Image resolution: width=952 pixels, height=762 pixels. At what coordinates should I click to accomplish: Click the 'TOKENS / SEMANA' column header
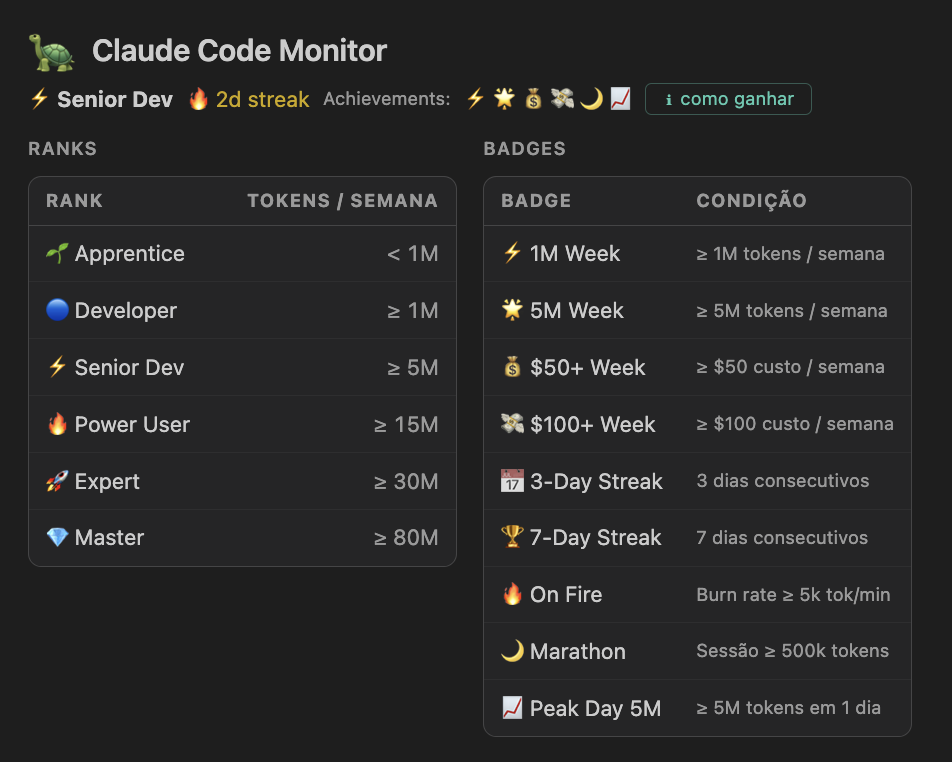tap(342, 201)
